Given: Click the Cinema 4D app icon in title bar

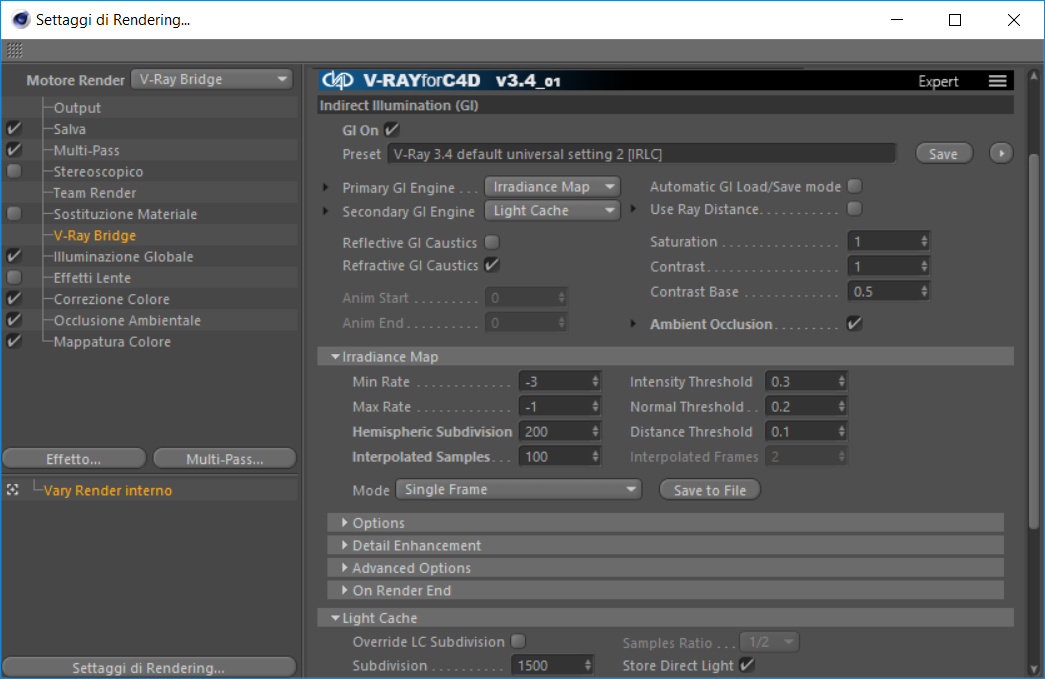Looking at the screenshot, I should (x=21, y=19).
